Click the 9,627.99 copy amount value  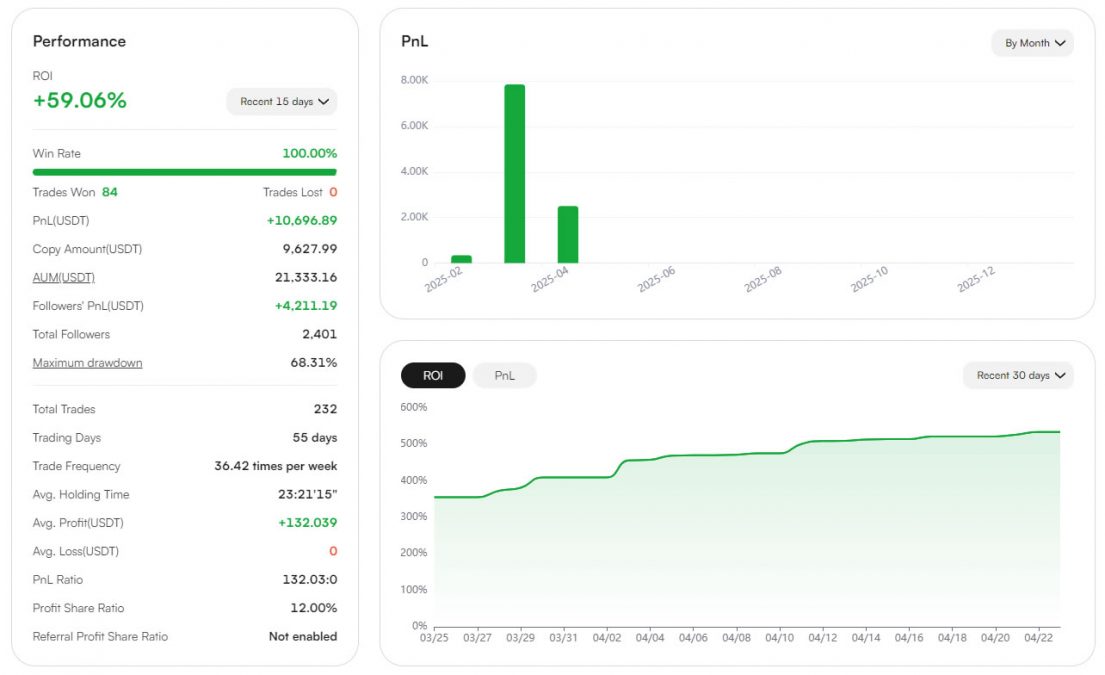(x=309, y=249)
